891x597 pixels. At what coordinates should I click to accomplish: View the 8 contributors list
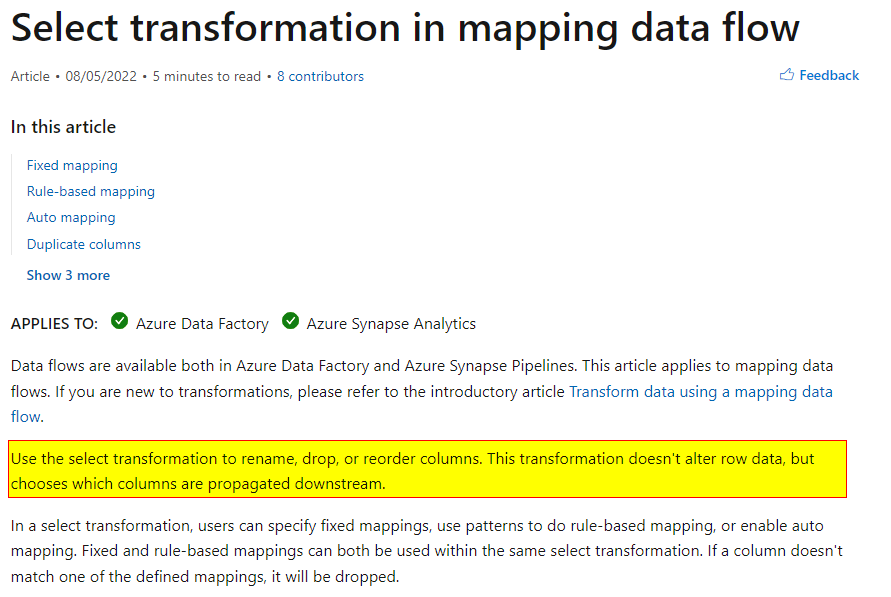click(x=320, y=76)
